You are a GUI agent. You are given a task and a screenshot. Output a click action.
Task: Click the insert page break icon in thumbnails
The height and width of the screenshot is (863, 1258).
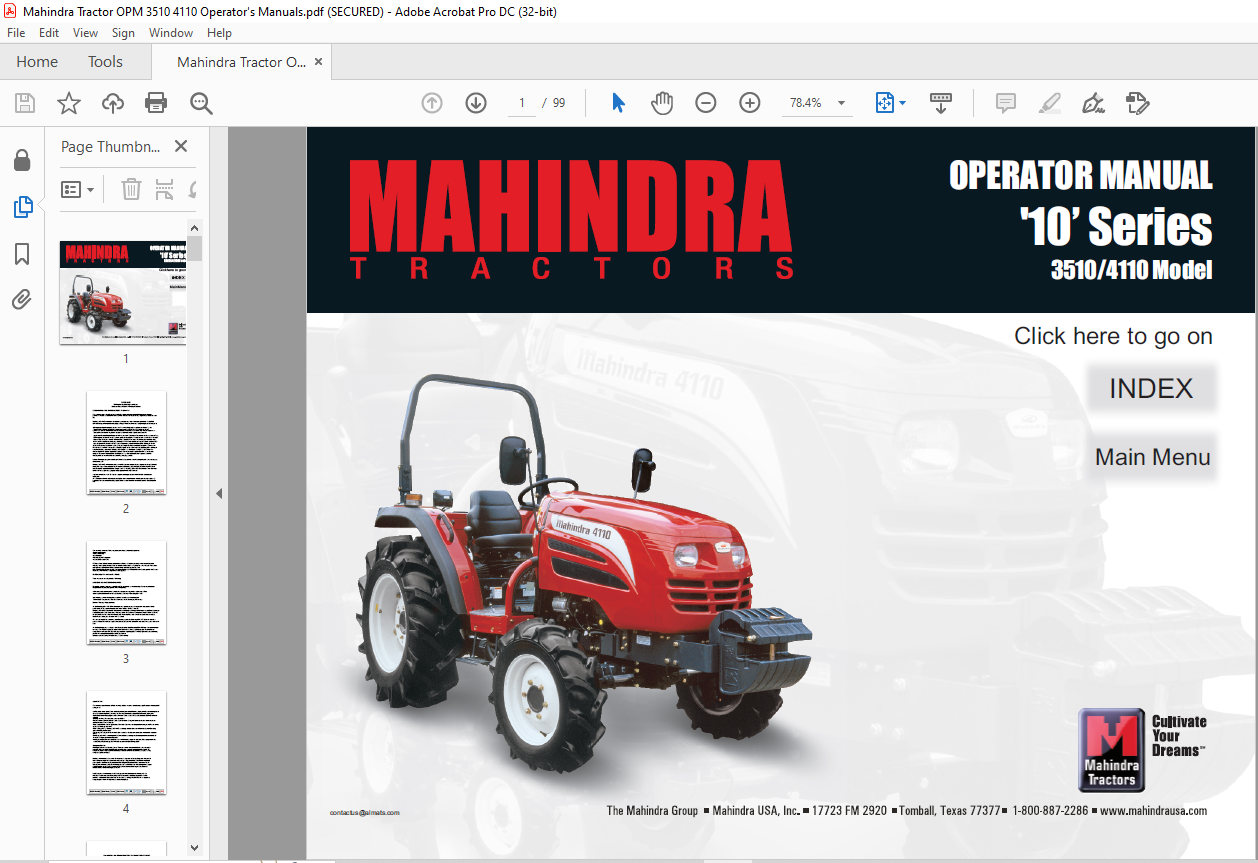coord(164,189)
